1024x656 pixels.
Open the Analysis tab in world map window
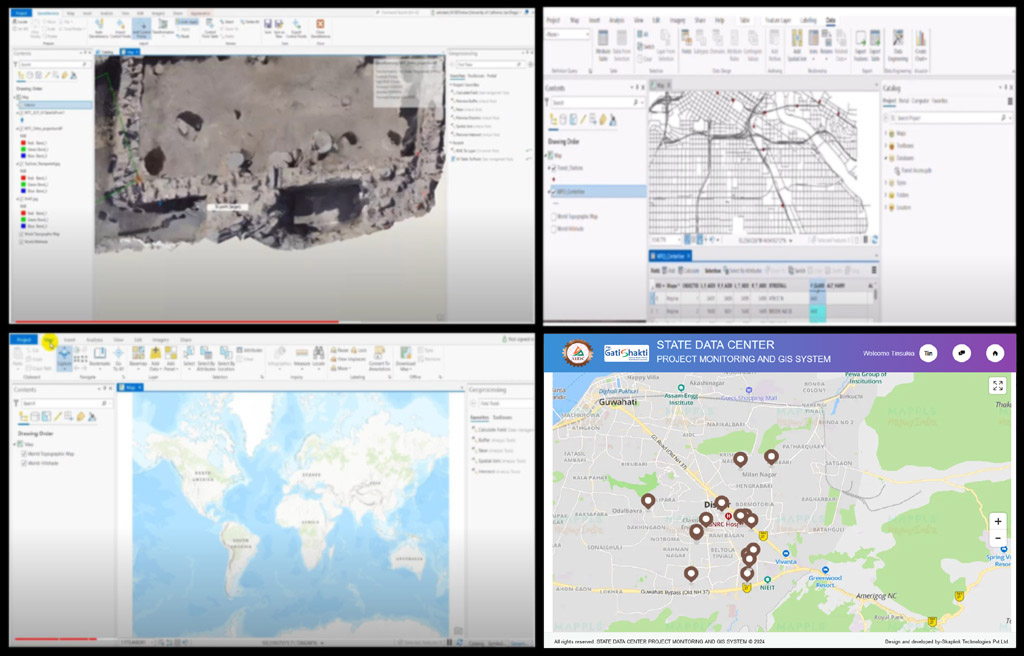click(95, 339)
